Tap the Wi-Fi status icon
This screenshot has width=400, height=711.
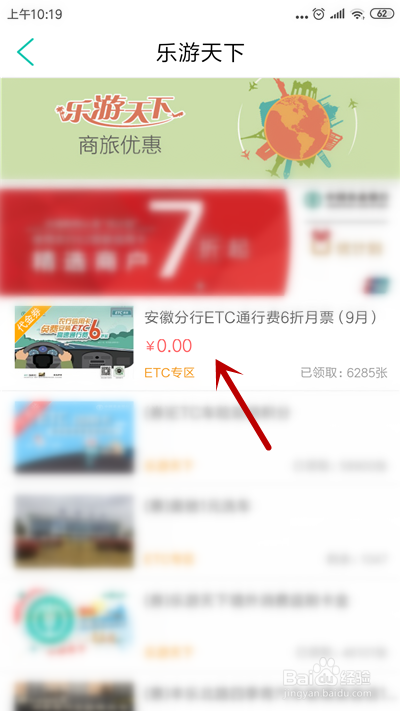tap(357, 14)
